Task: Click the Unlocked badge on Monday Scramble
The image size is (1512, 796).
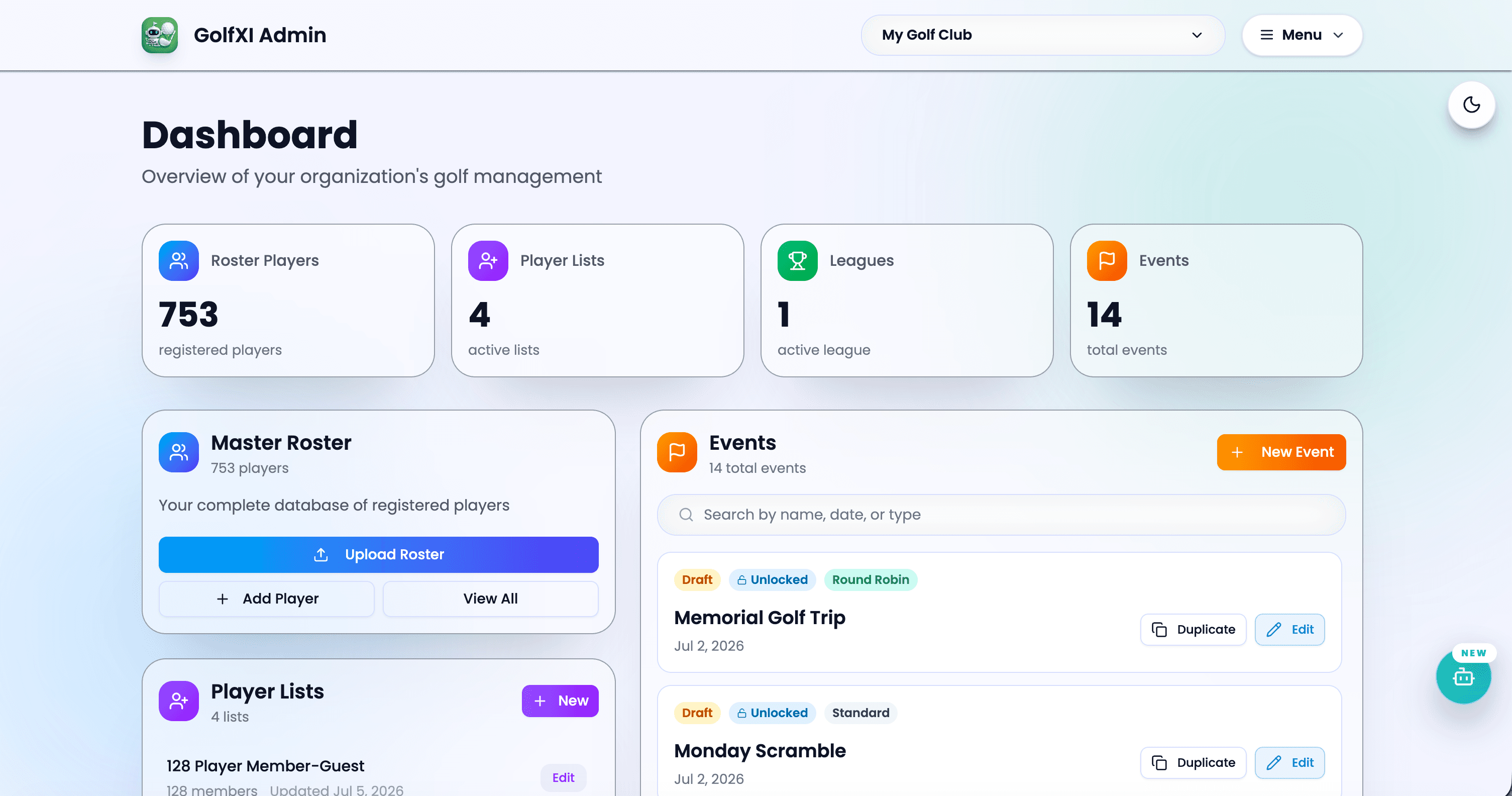Action: 773,713
